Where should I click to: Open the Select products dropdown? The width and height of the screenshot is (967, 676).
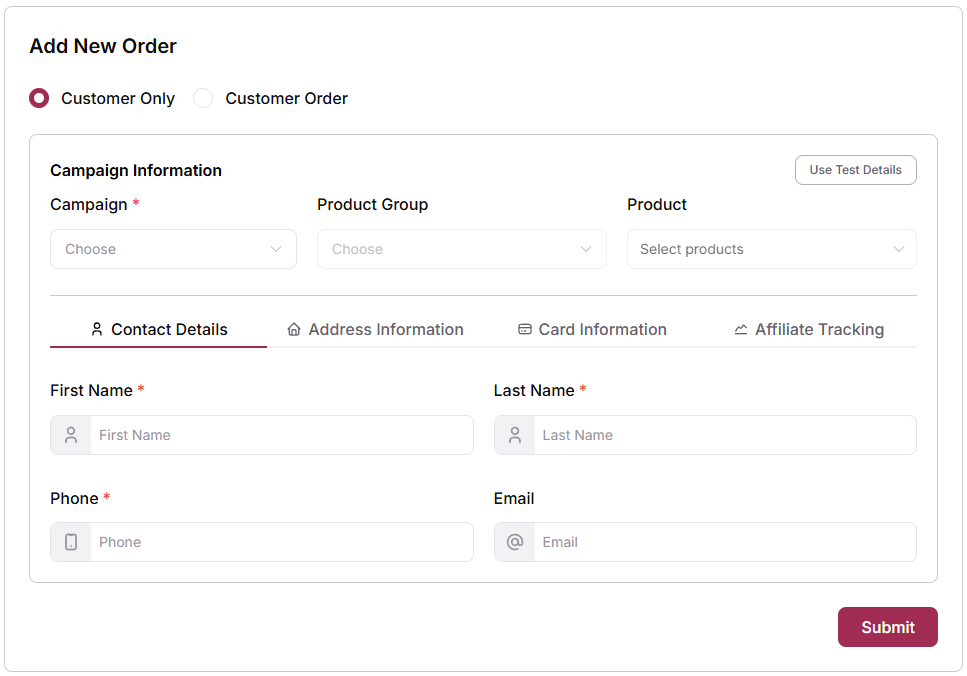pos(772,249)
